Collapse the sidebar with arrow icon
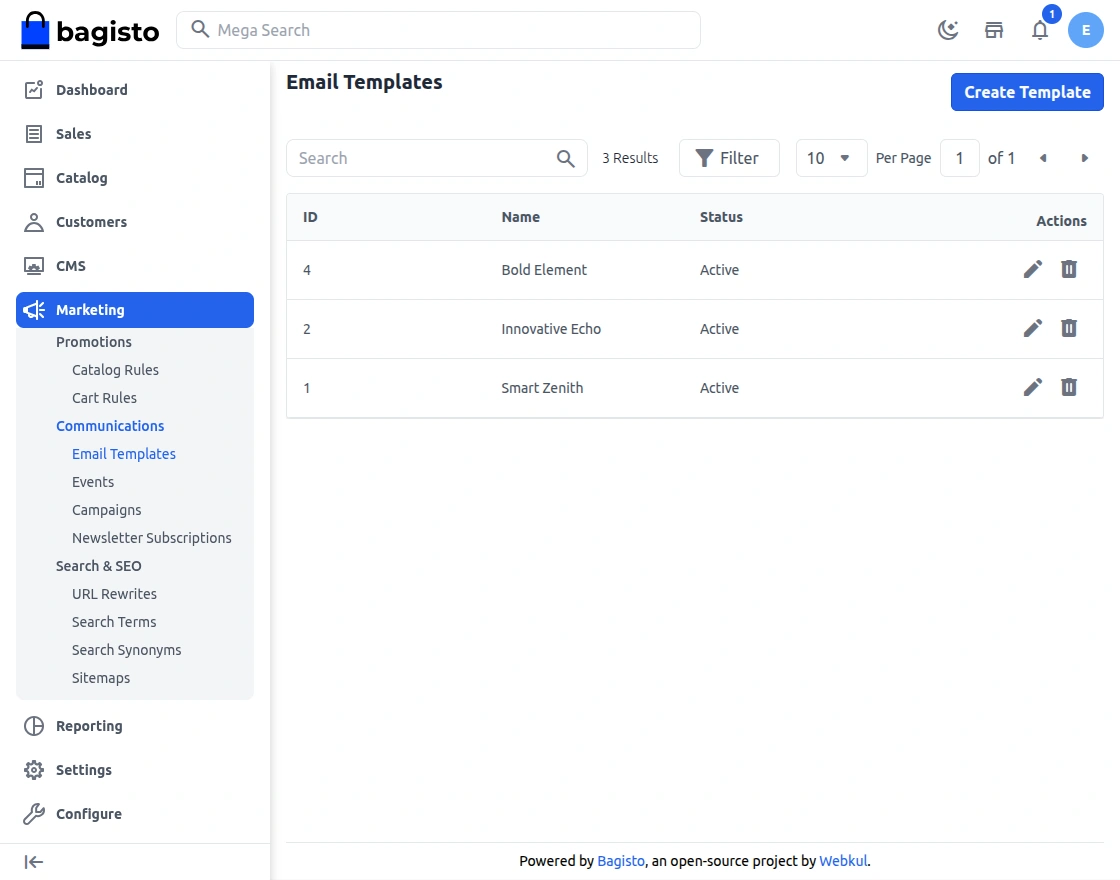Image resolution: width=1120 pixels, height=880 pixels. [x=34, y=862]
